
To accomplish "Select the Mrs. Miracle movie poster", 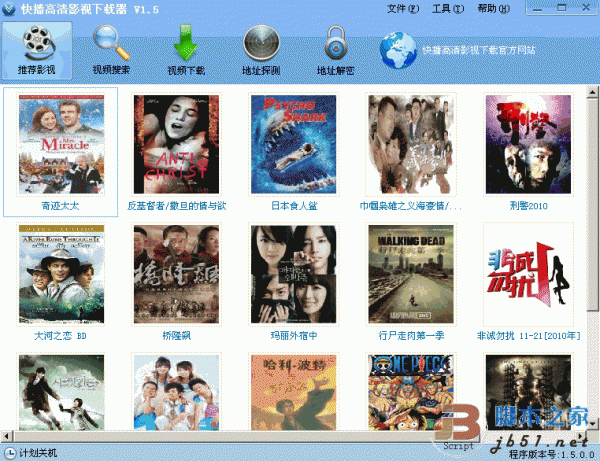I will click(x=61, y=144).
